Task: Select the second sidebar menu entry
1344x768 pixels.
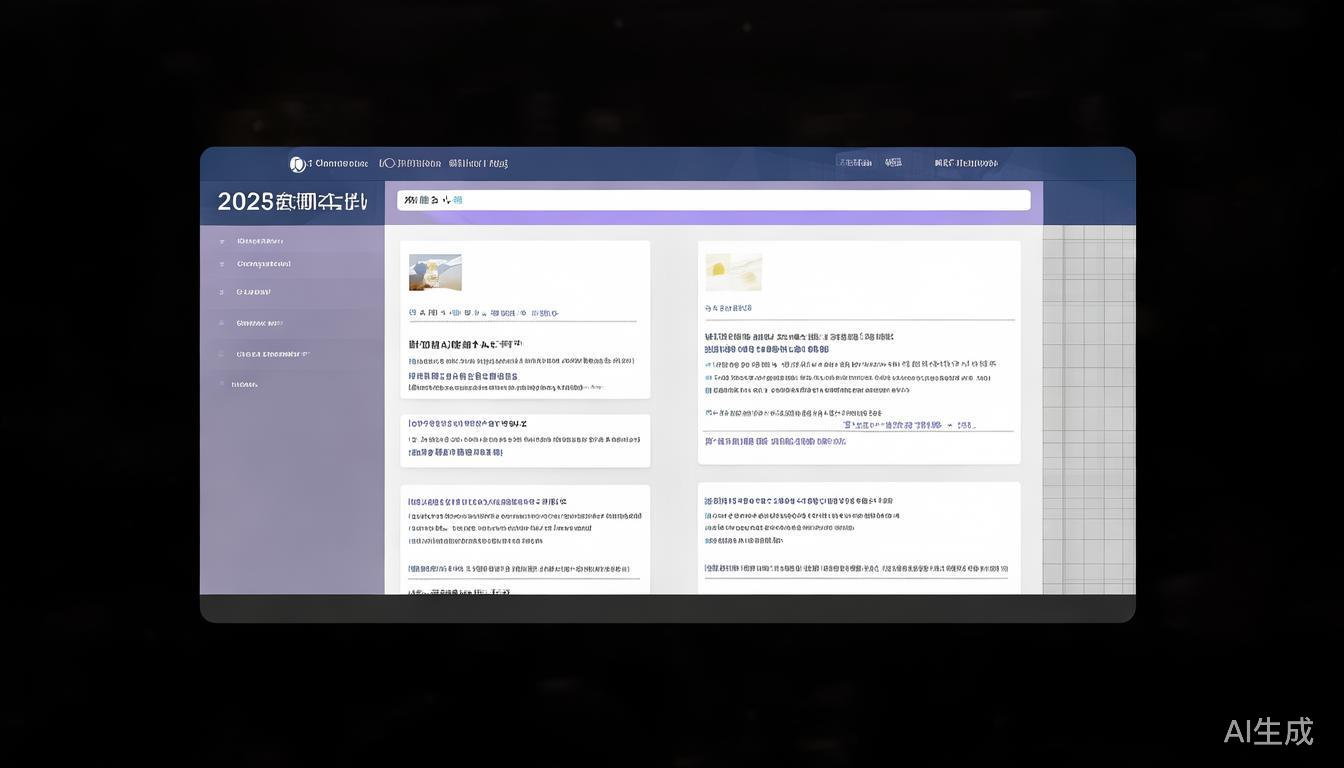Action: pos(264,264)
